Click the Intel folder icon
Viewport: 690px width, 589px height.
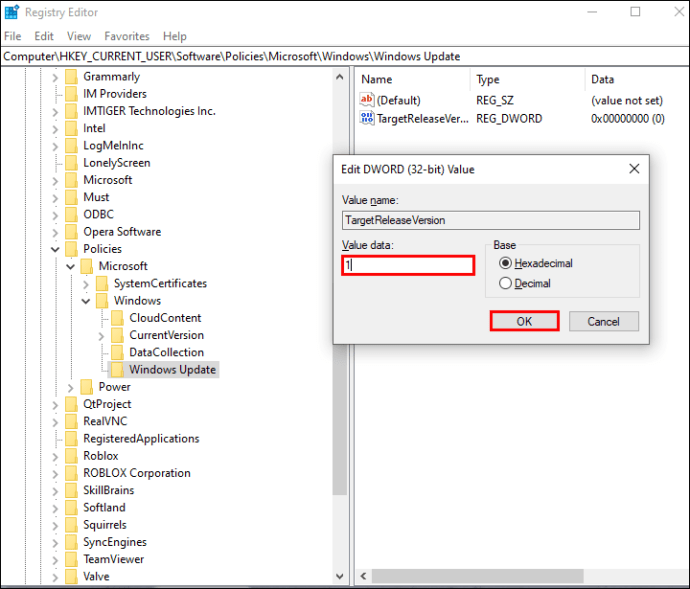(x=71, y=128)
